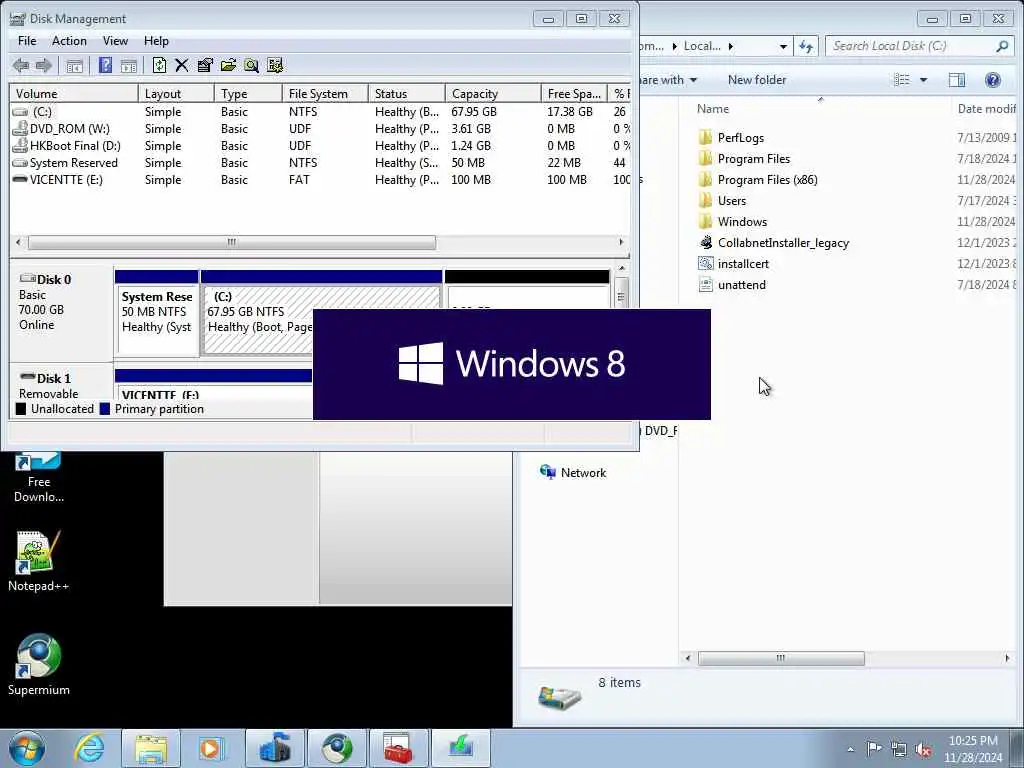Click the Explore magnifier icon in Disk Management toolbar
This screenshot has width=1024, height=768.
point(251,65)
